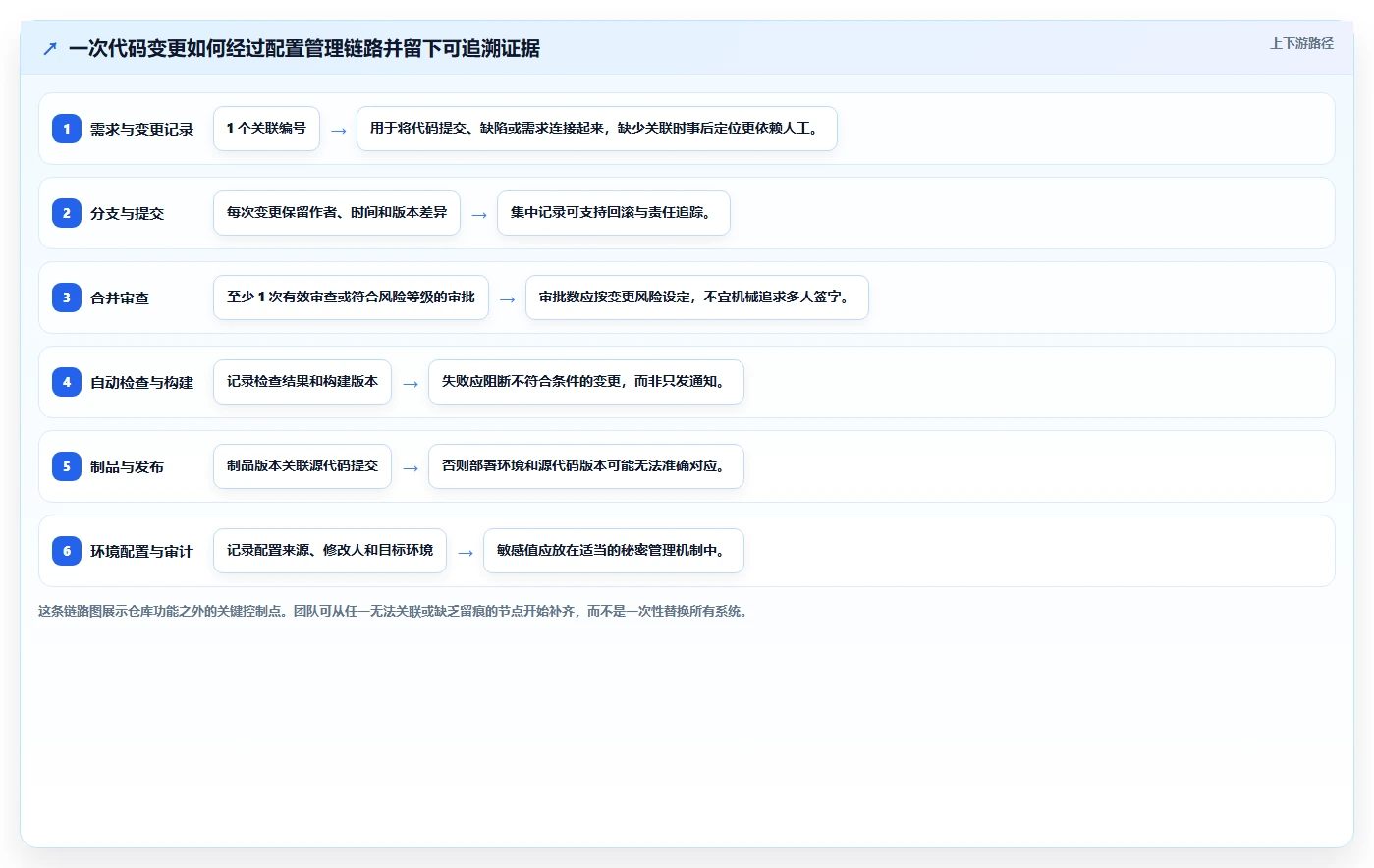Viewport: 1374px width, 868px height.
Task: Click the box 敏感值应放在适当的秘密管理机制中
Action: [614, 551]
